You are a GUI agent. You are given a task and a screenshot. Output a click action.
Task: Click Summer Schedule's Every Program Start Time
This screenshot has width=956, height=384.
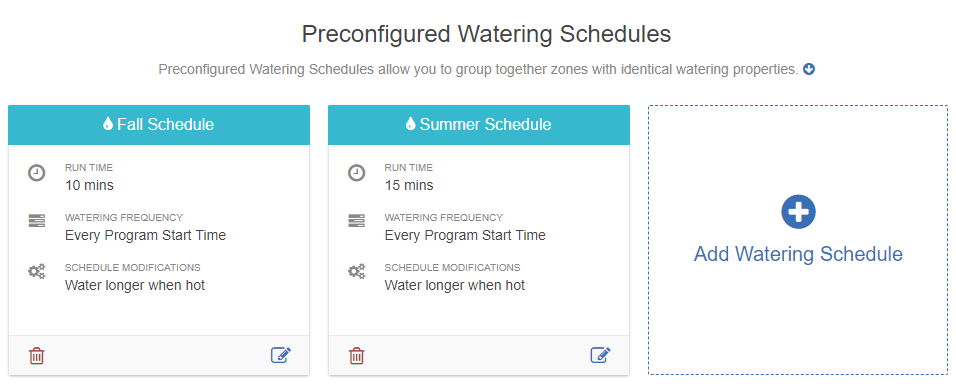[x=465, y=235]
